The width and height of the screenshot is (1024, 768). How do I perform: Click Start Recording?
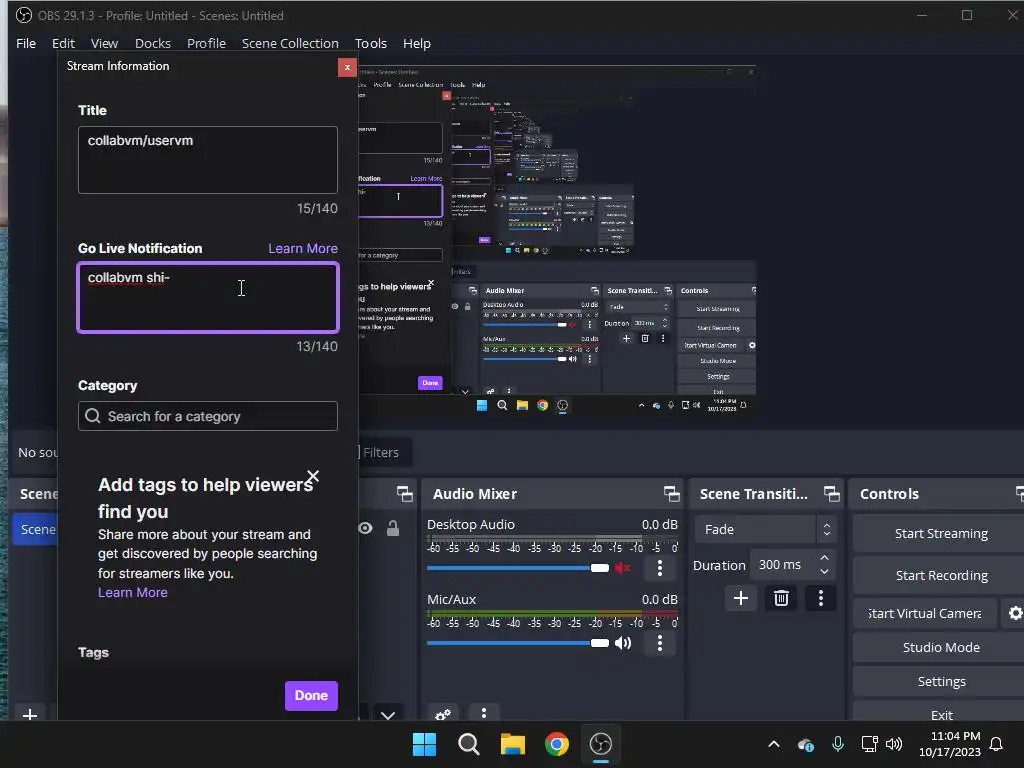click(941, 575)
